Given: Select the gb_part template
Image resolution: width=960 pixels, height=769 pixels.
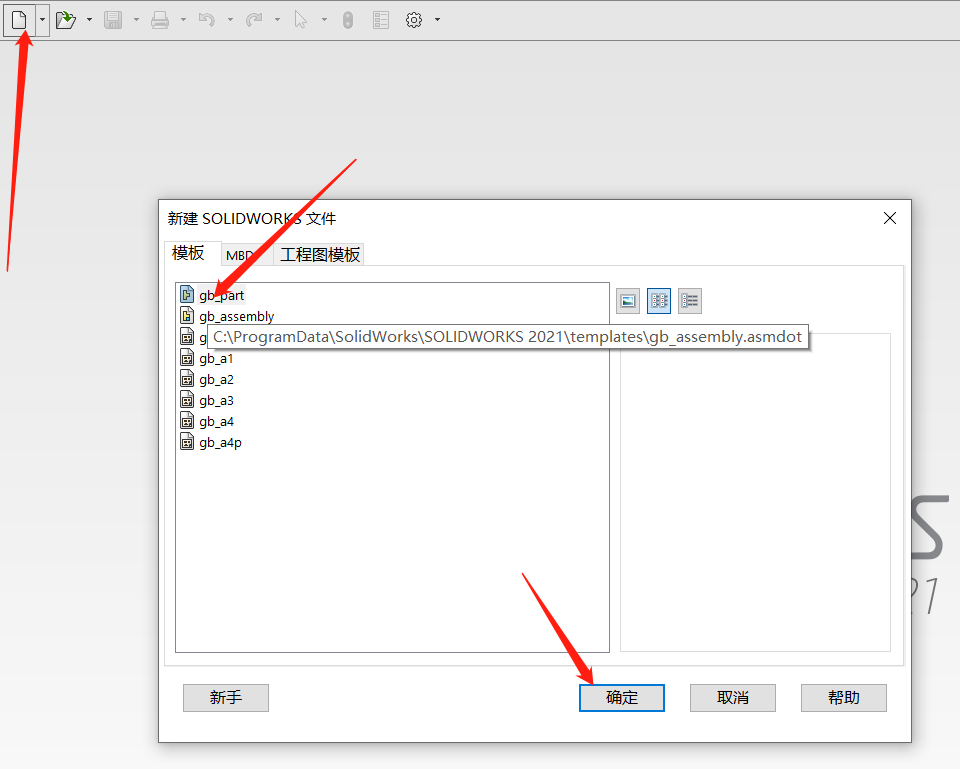Looking at the screenshot, I should pos(222,295).
